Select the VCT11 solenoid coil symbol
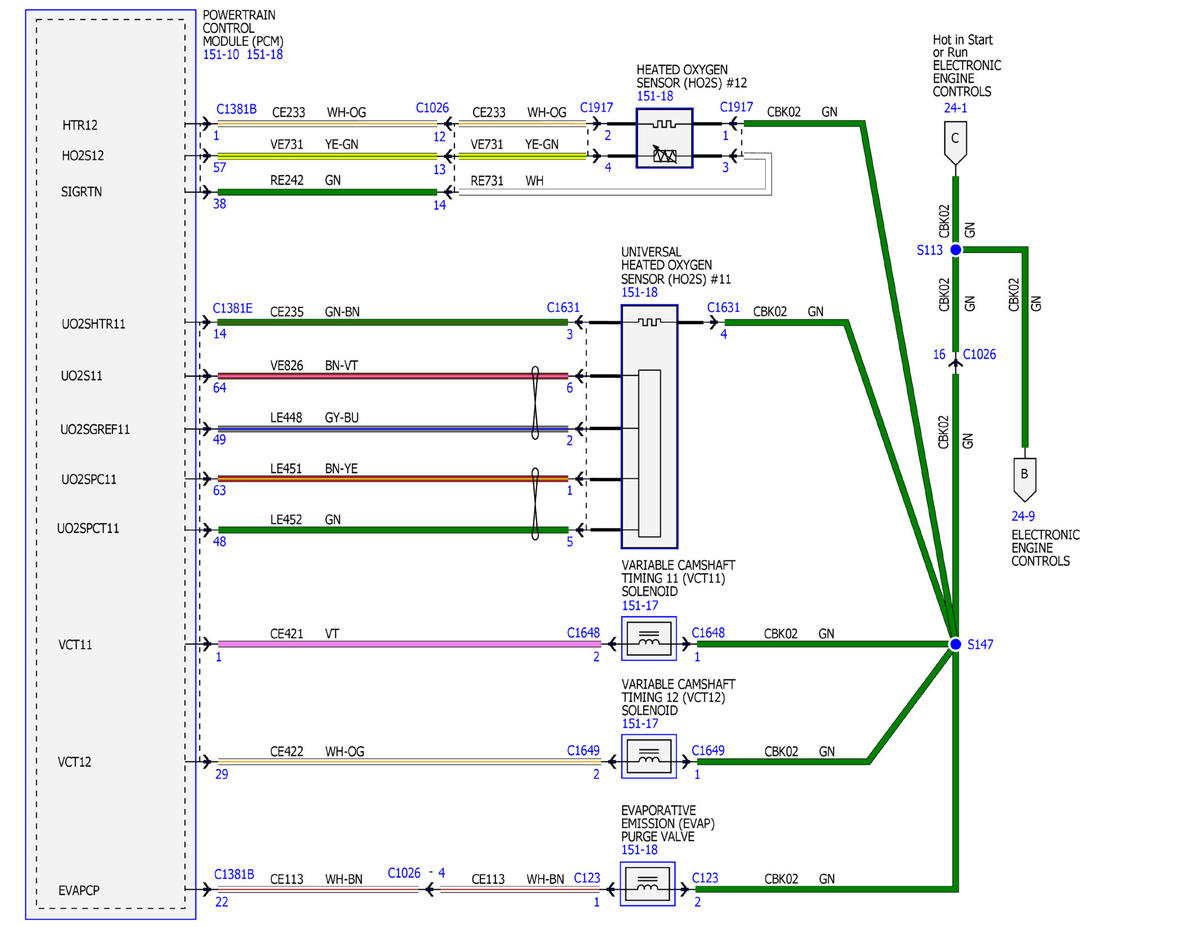The height and width of the screenshot is (927, 1200). [x=648, y=638]
